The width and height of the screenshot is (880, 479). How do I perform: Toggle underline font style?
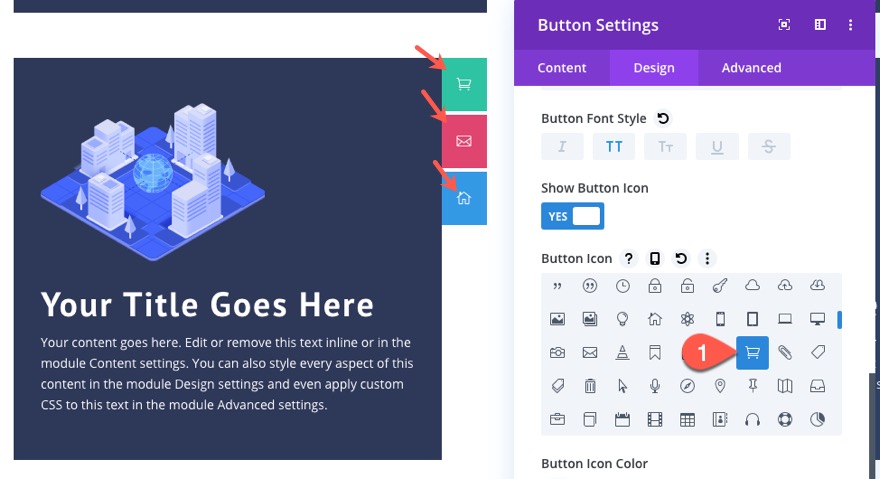click(x=717, y=147)
